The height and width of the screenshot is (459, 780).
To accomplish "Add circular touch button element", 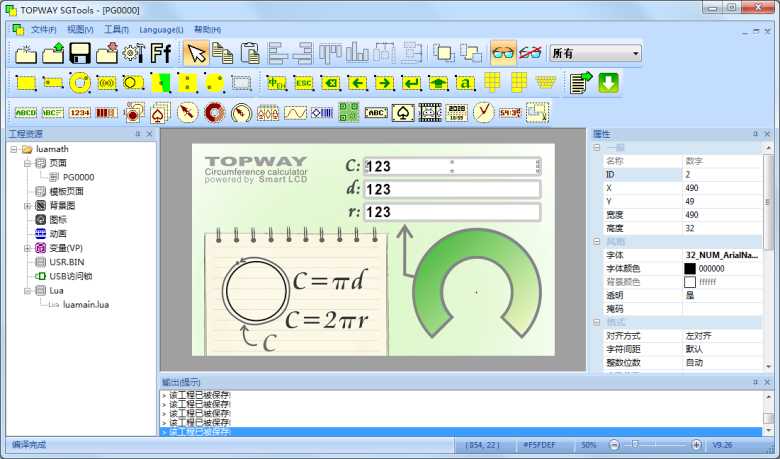I will (x=80, y=83).
